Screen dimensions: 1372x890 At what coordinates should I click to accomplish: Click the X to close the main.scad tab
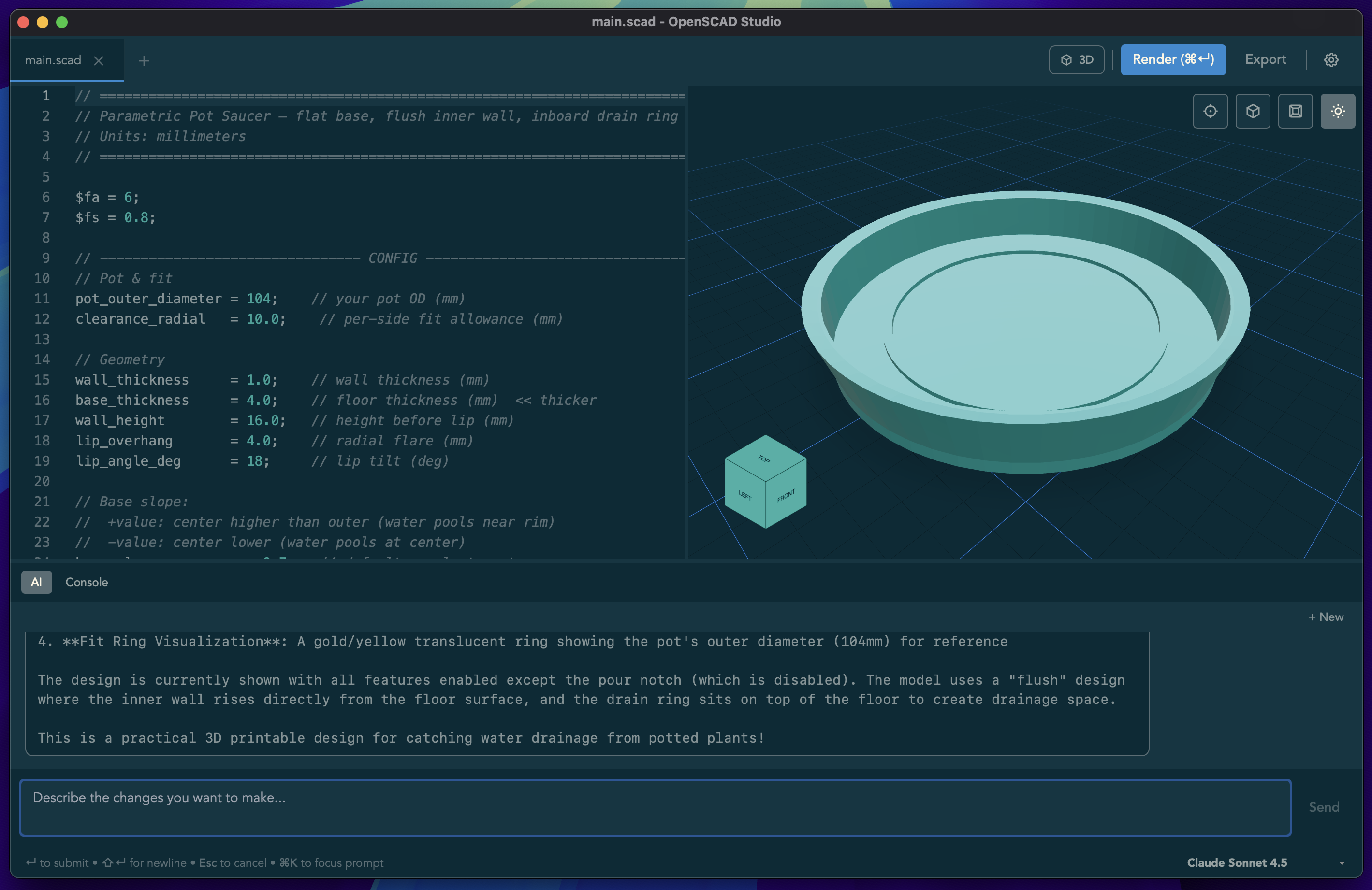point(99,60)
